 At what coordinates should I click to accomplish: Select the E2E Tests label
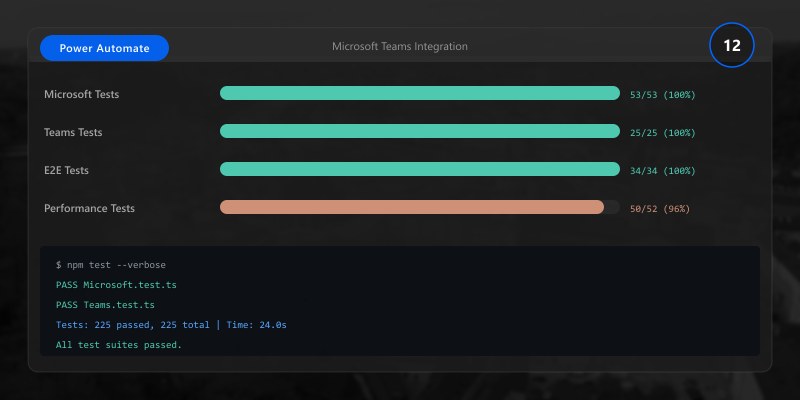coord(66,170)
